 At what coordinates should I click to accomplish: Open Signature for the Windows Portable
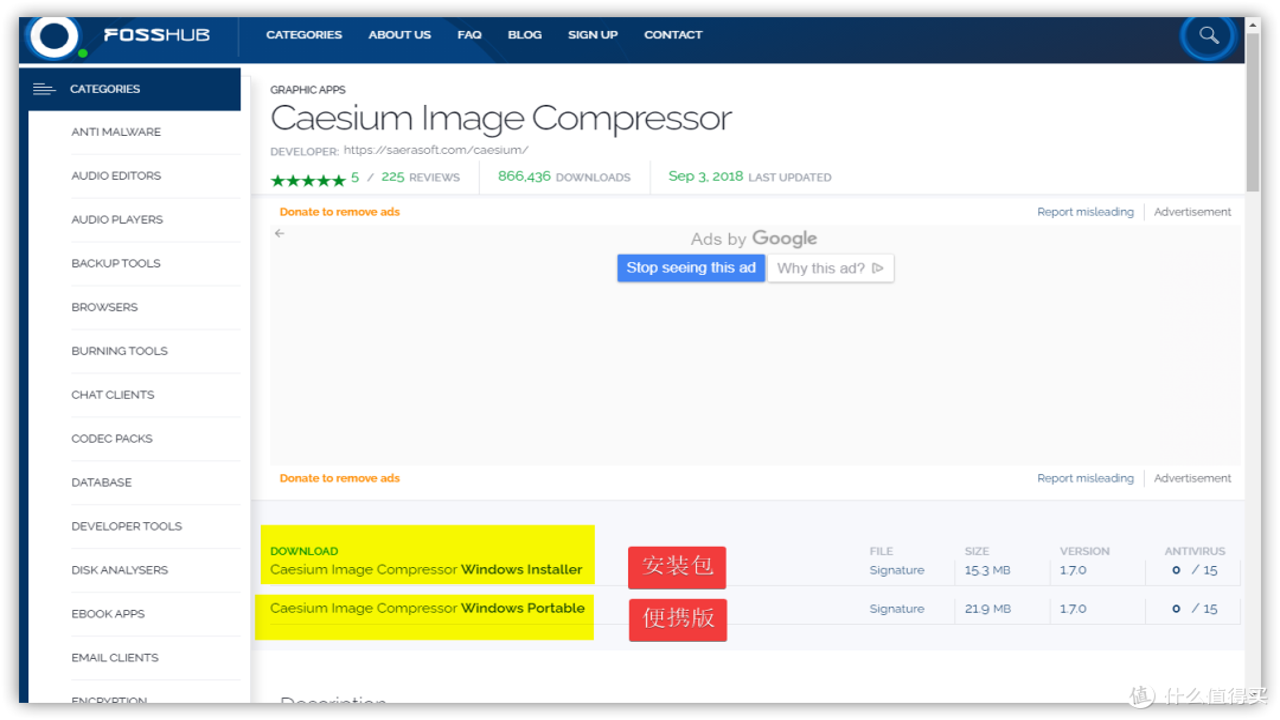tap(897, 608)
